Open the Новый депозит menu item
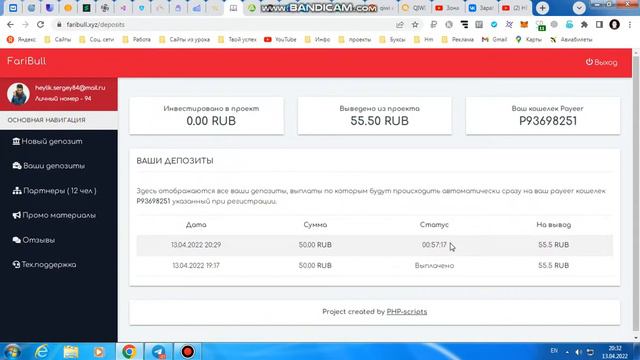This screenshot has width=640, height=360. coord(47,141)
